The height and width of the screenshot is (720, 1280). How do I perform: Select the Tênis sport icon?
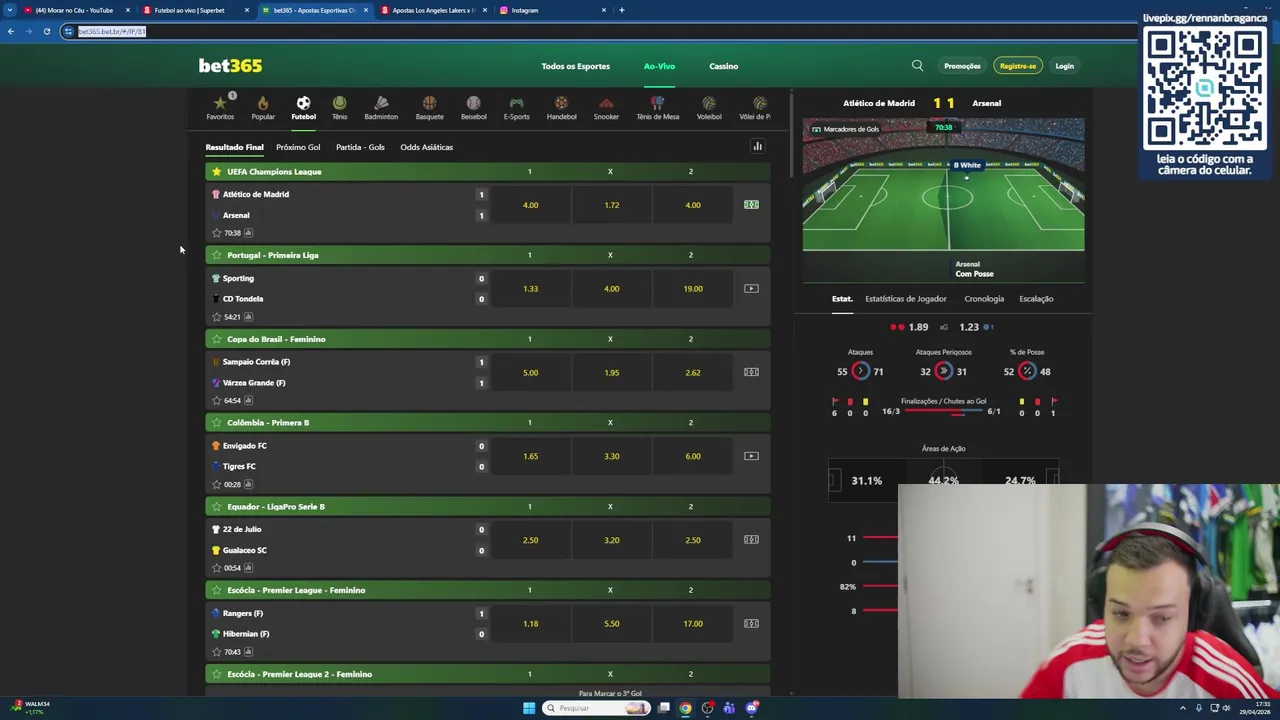[339, 108]
